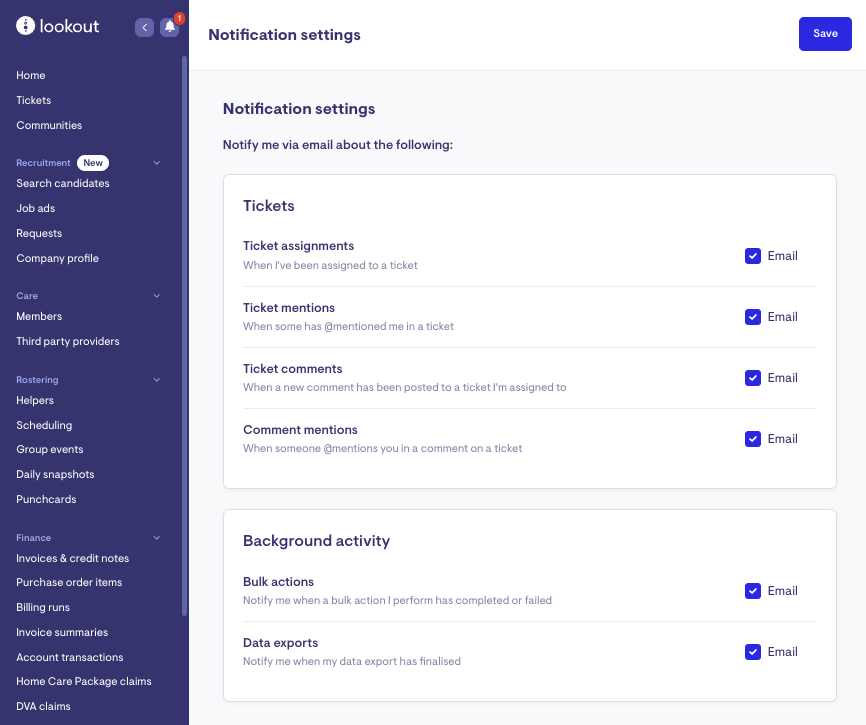Open the notifications bell icon
The width and height of the screenshot is (866, 725).
click(x=170, y=28)
